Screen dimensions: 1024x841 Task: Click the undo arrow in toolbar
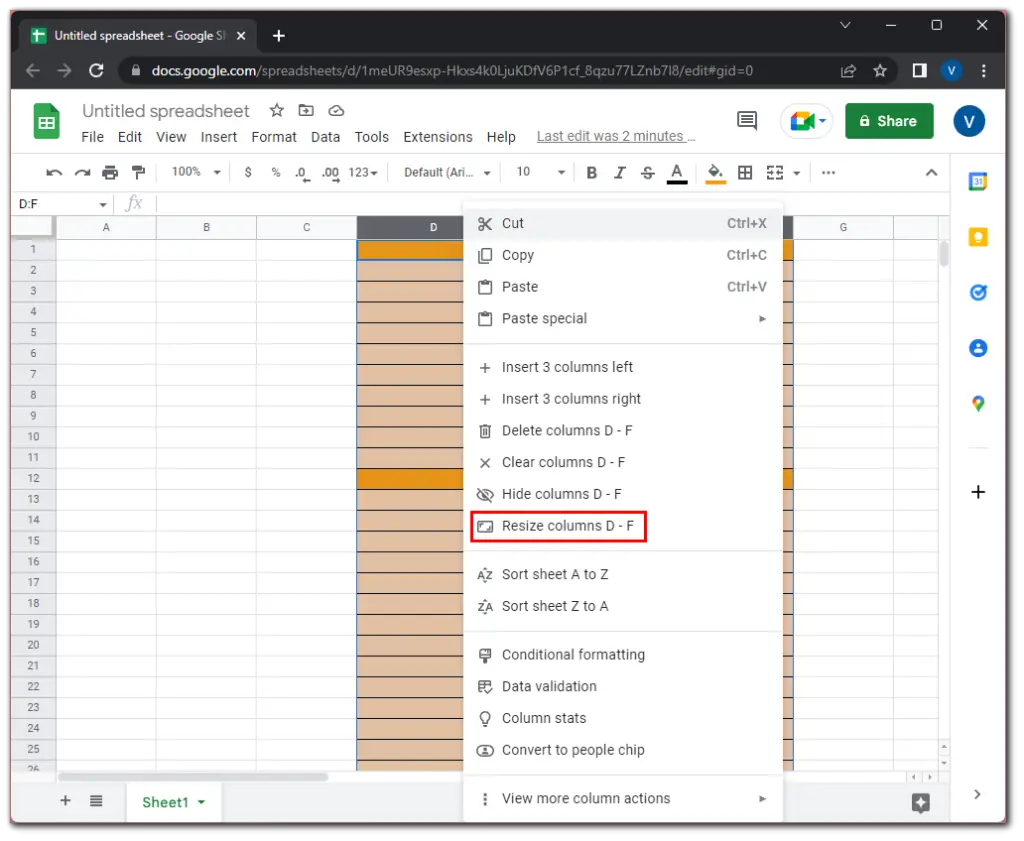(54, 173)
